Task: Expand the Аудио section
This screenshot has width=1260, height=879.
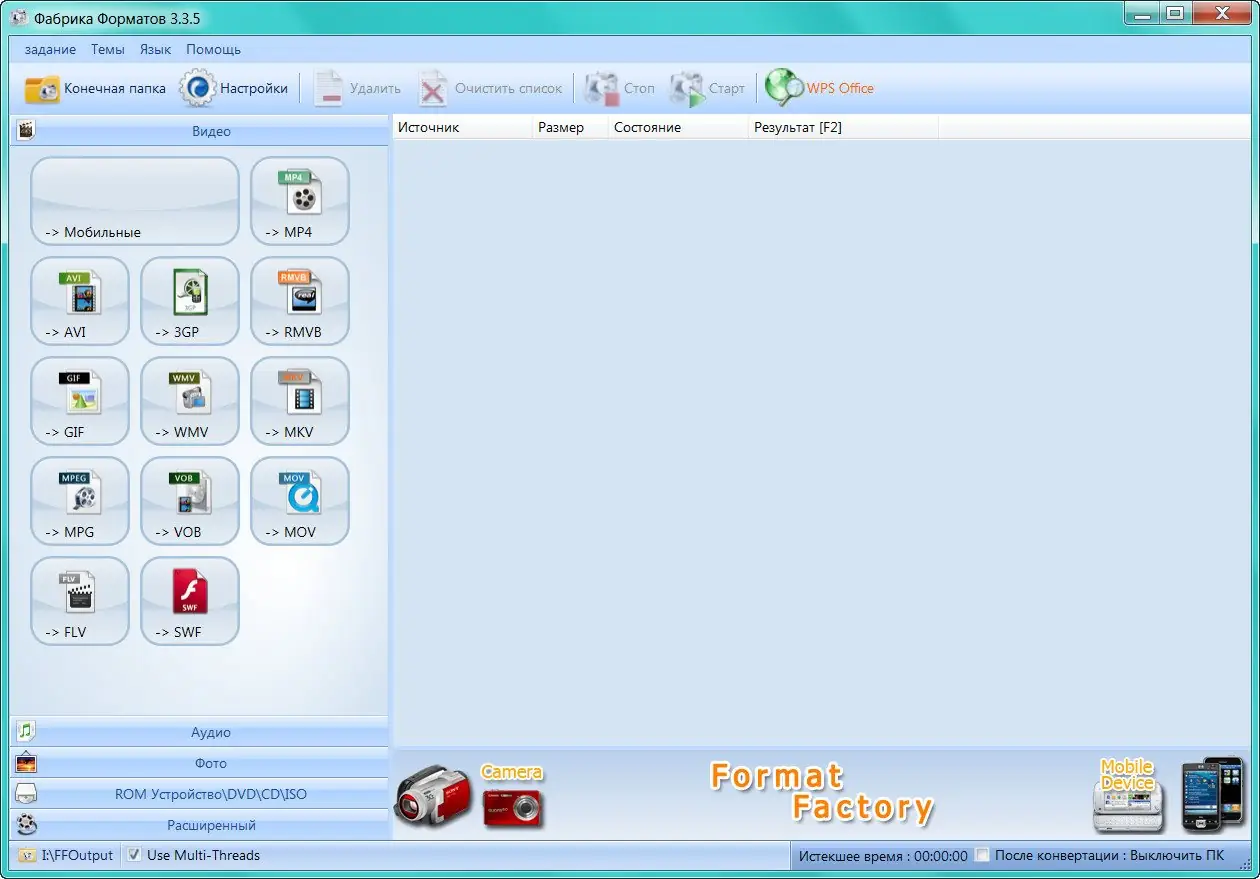Action: click(x=199, y=732)
